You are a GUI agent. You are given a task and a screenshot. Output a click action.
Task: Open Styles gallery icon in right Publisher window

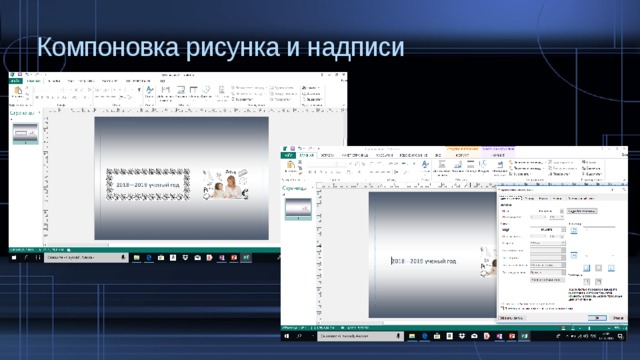point(425,164)
